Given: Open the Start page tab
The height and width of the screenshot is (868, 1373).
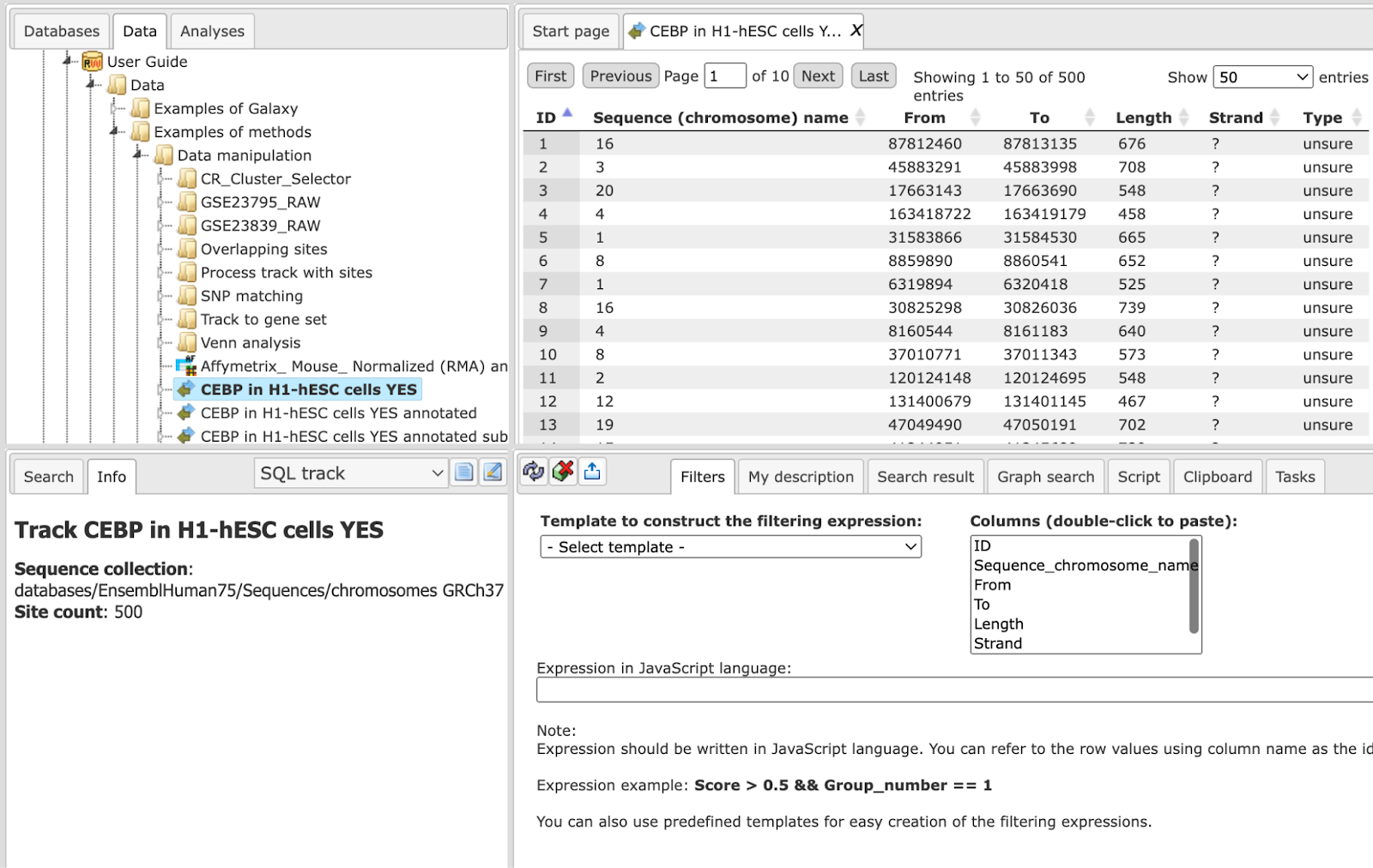Looking at the screenshot, I should pos(571,31).
